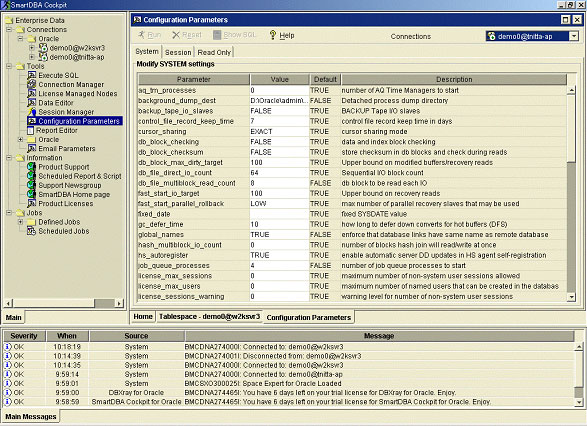587x426 pixels.
Task: Maximize the Configuration Parameters panel
Action: [566, 19]
